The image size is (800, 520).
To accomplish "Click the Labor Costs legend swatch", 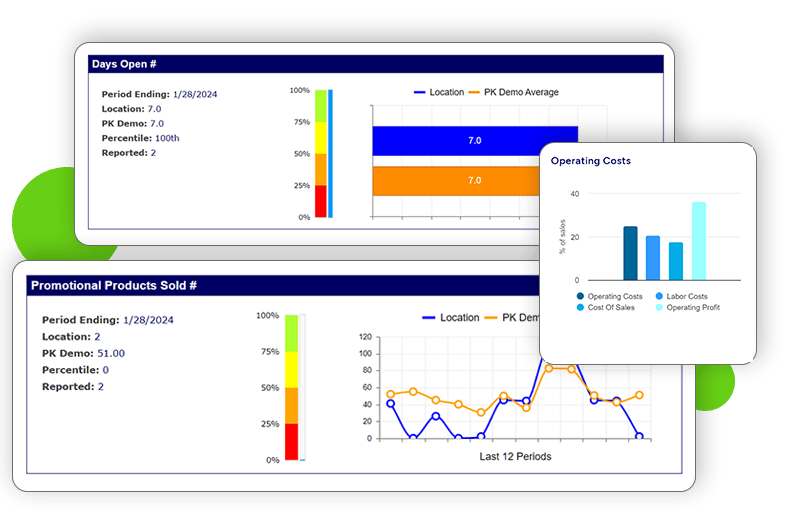I will [659, 296].
